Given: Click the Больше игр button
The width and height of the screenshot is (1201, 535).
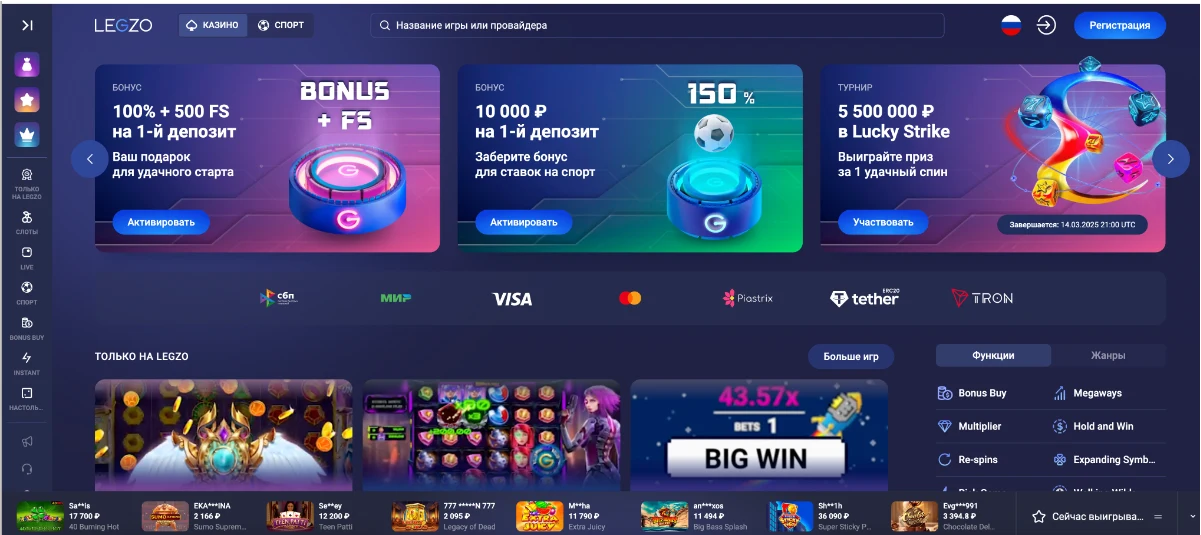Looking at the screenshot, I should coord(851,356).
